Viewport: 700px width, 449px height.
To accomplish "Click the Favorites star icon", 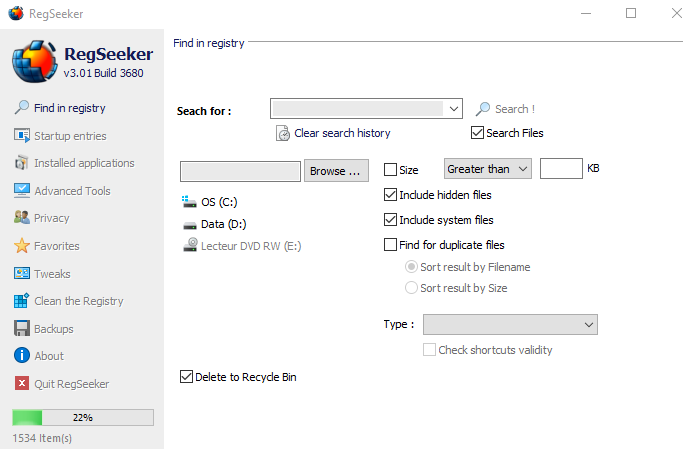I will tap(21, 245).
